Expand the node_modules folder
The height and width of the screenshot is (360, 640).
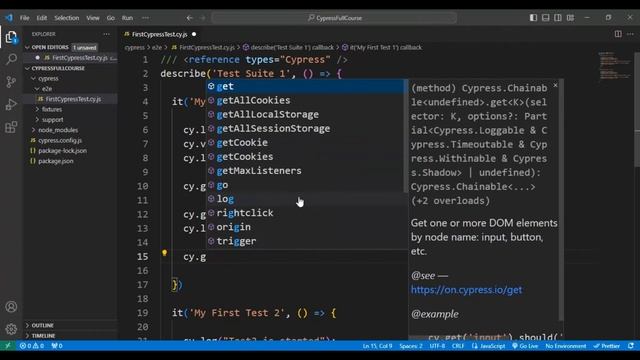[x=58, y=130]
